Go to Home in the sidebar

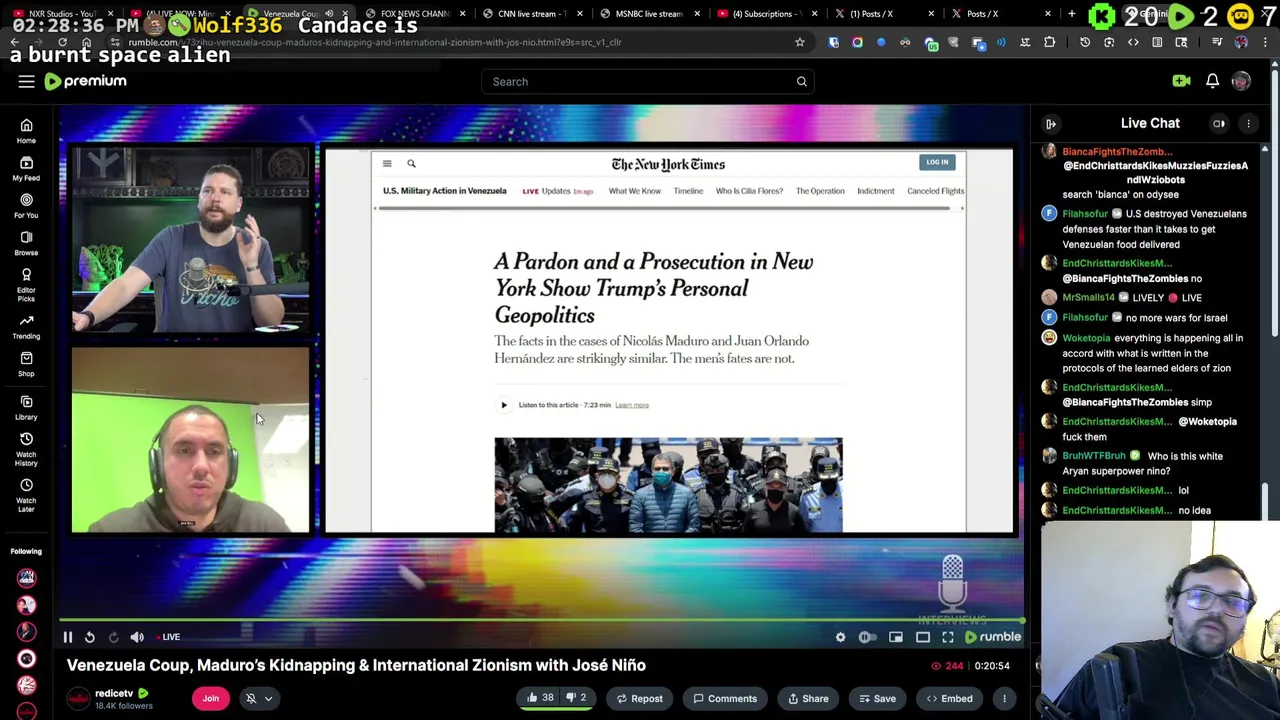pos(26,131)
